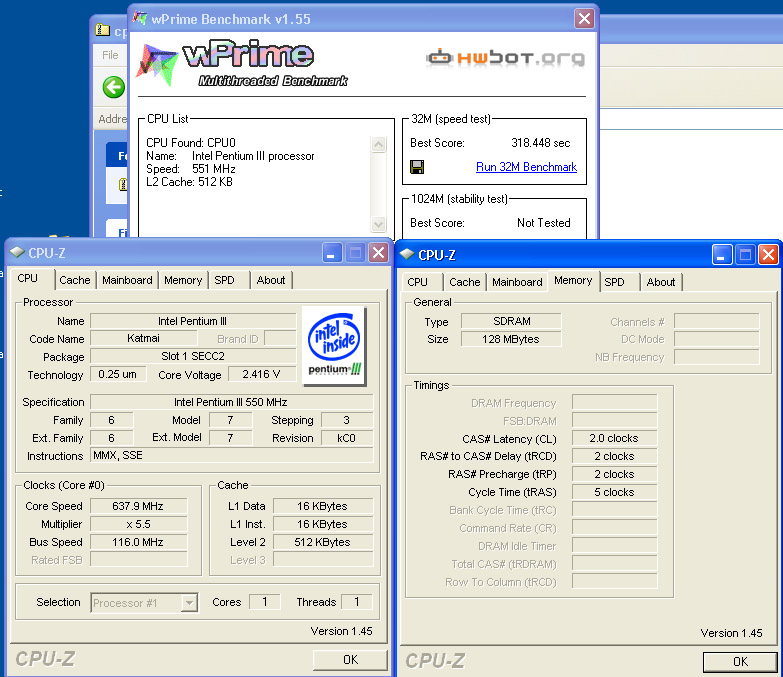Image resolution: width=783 pixels, height=677 pixels.
Task: Click the floppy disk save score icon
Action: click(417, 167)
